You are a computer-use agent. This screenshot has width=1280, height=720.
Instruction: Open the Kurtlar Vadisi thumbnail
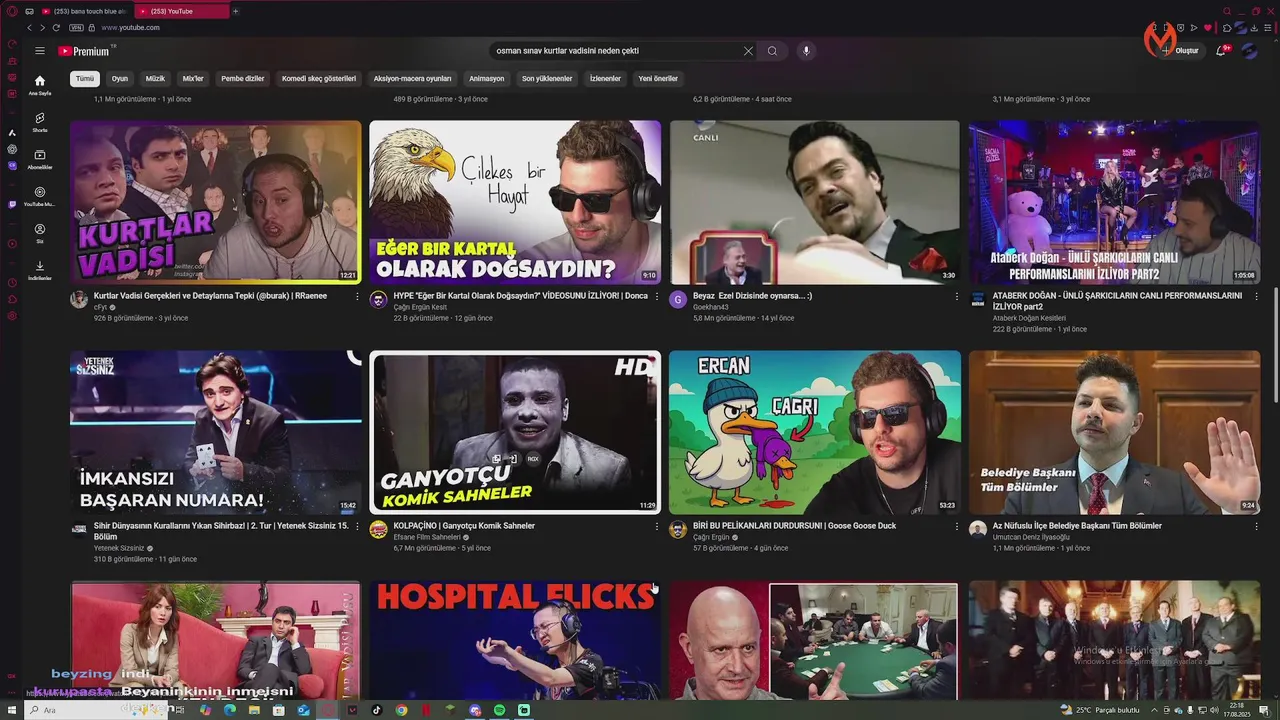tap(215, 202)
